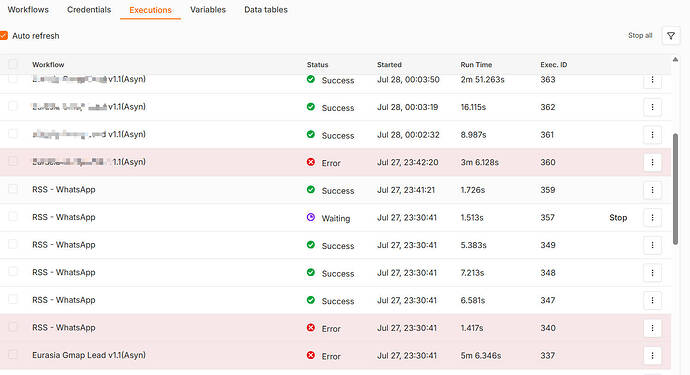Open Eurasia Gmap Lead v1.1(Asyn) workflow link
The image size is (690, 375).
point(89,355)
